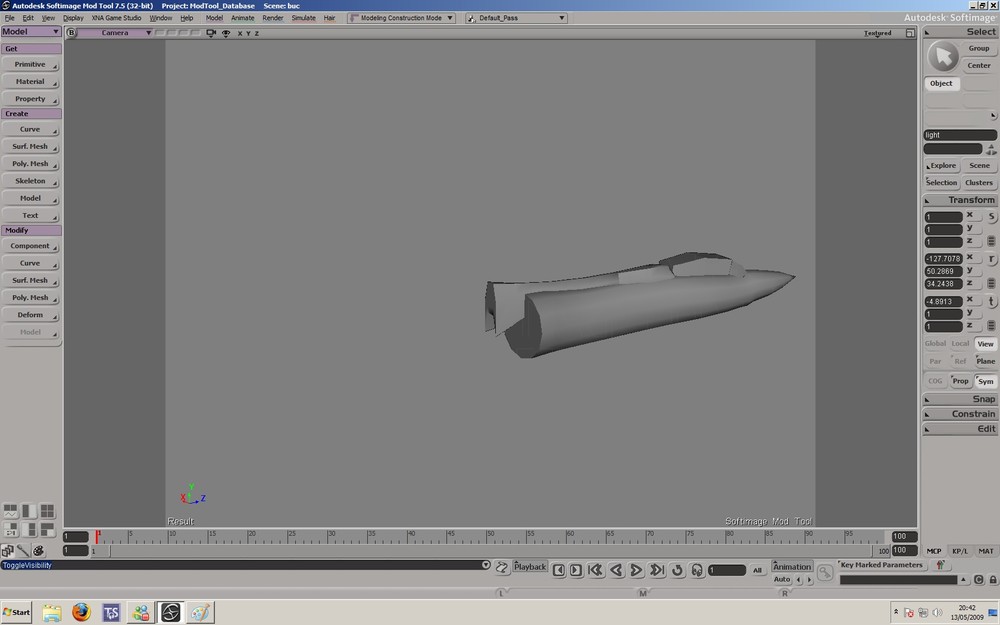Image resolution: width=1000 pixels, height=625 pixels.
Task: Activate the large Select arrow tool
Action: (x=943, y=57)
